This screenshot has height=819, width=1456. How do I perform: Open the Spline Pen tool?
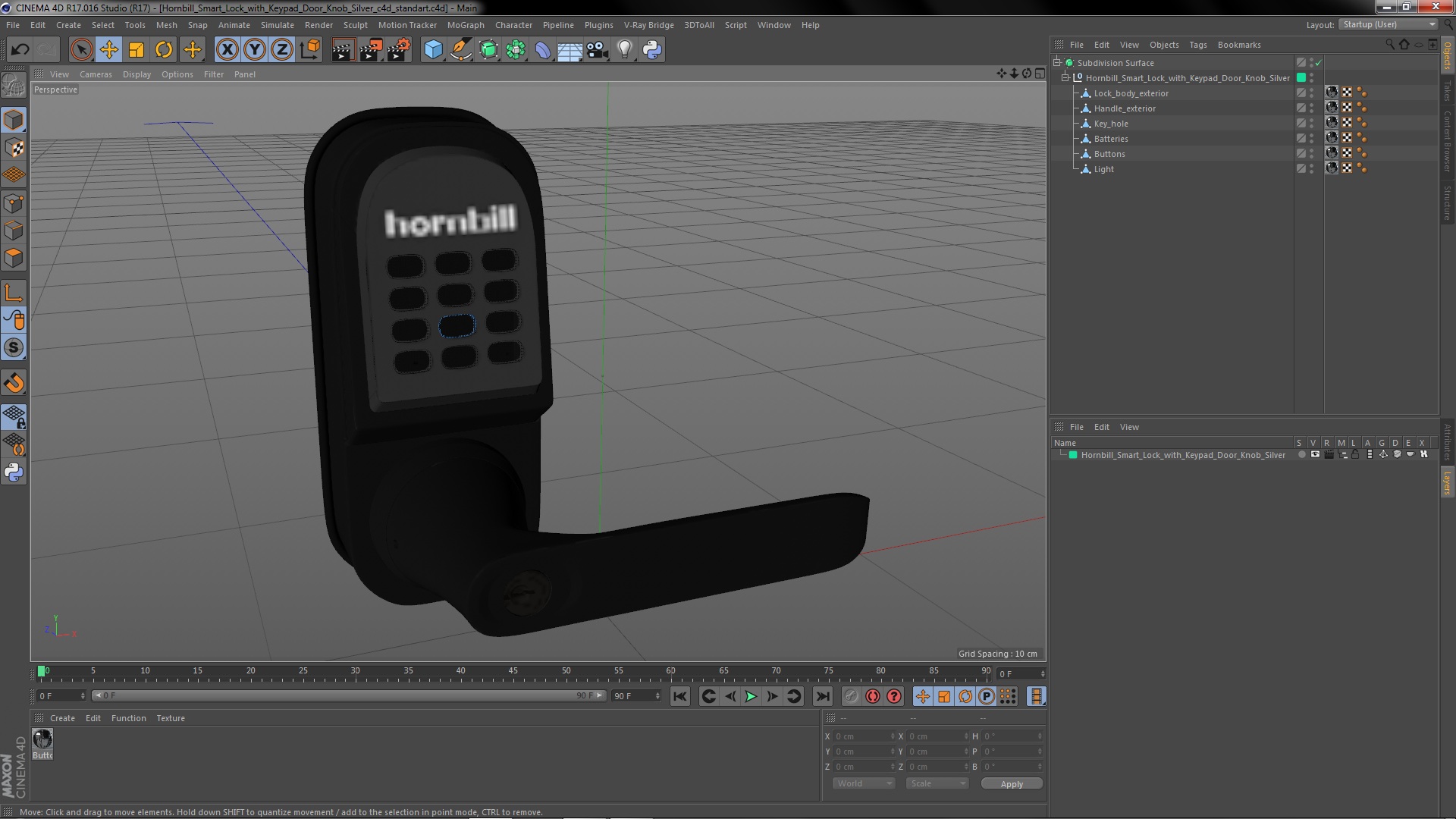tap(460, 50)
